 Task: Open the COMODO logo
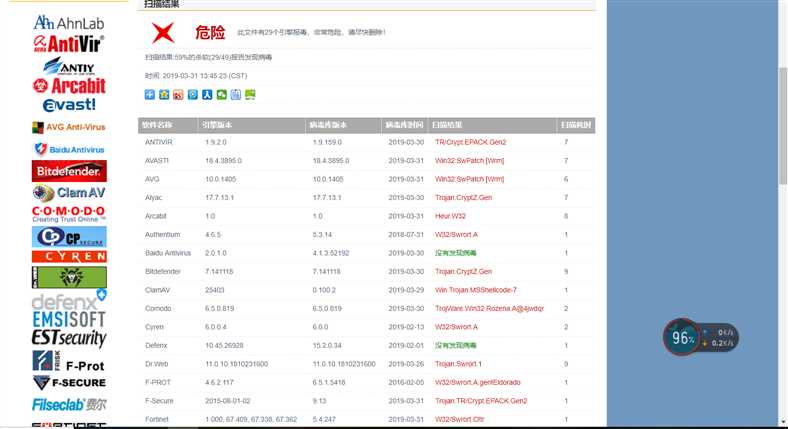tap(69, 214)
